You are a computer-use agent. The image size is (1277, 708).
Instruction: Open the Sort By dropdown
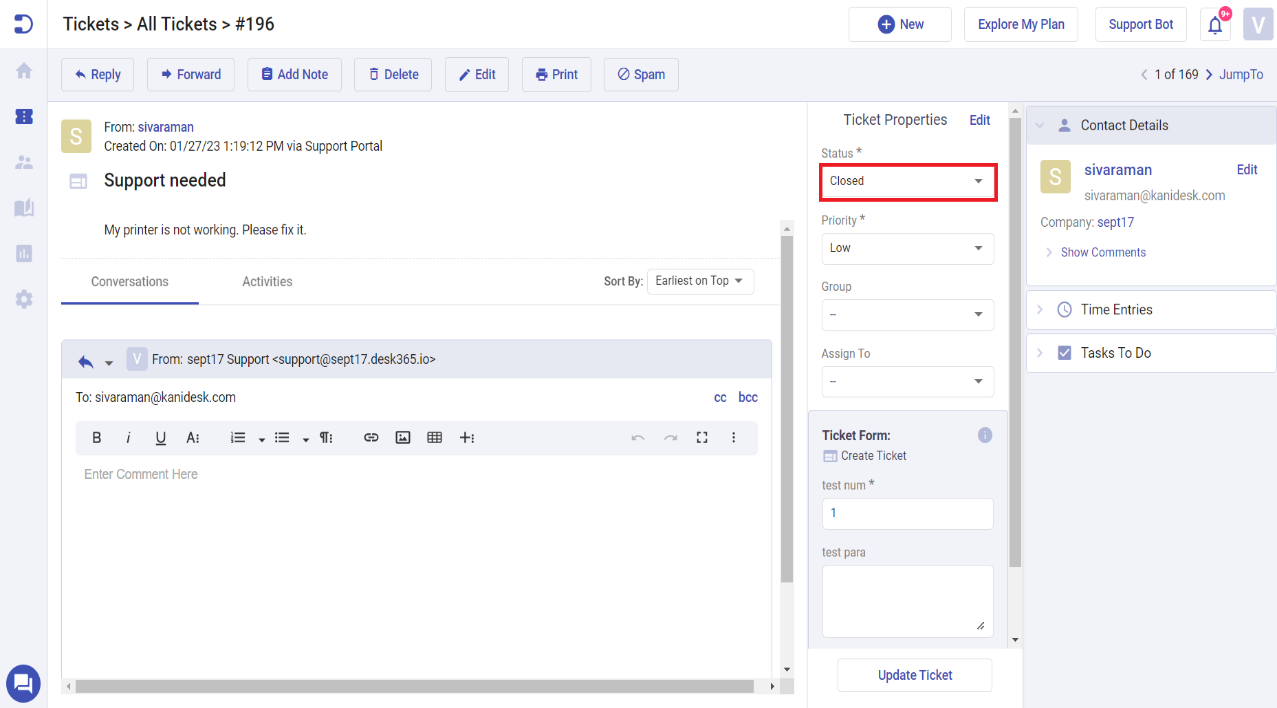pyautogui.click(x=699, y=281)
